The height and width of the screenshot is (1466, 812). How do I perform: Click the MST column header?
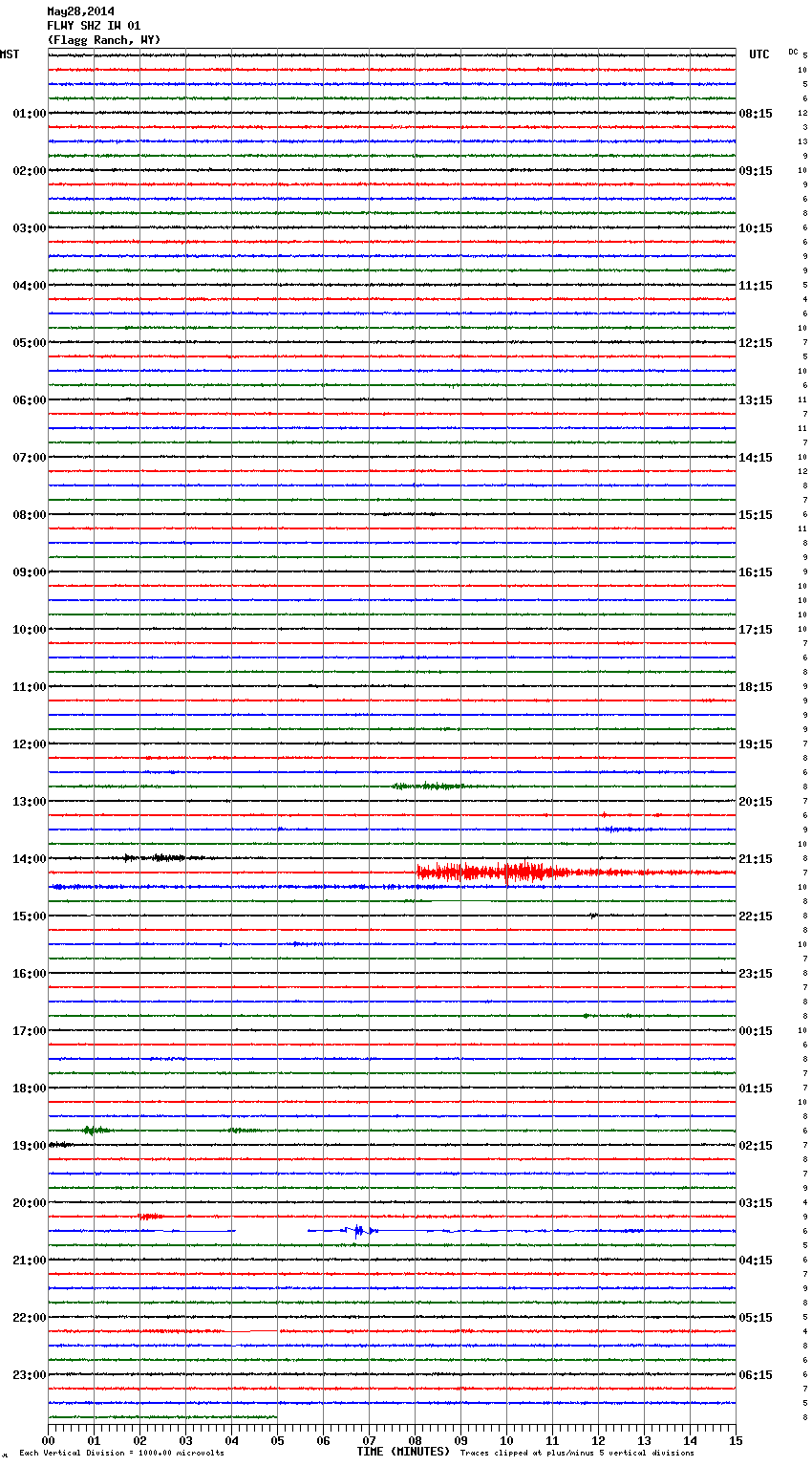[10, 54]
